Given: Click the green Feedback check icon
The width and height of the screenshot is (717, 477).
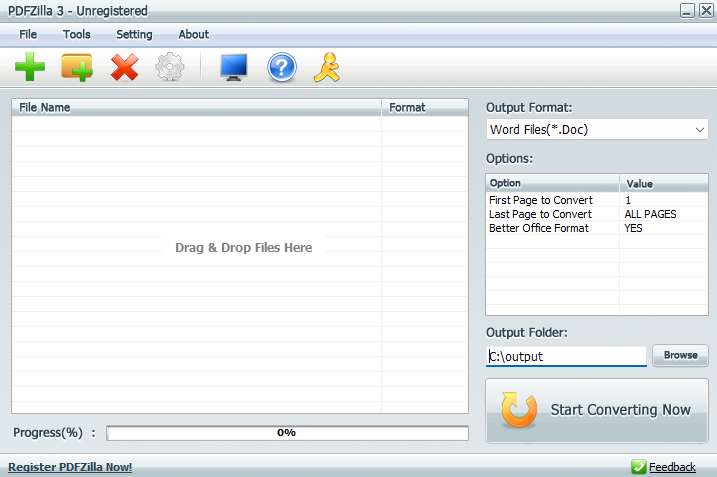Looking at the screenshot, I should (638, 466).
